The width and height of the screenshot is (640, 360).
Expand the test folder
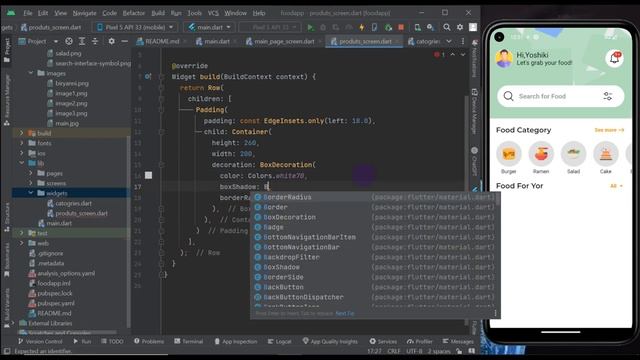22,233
